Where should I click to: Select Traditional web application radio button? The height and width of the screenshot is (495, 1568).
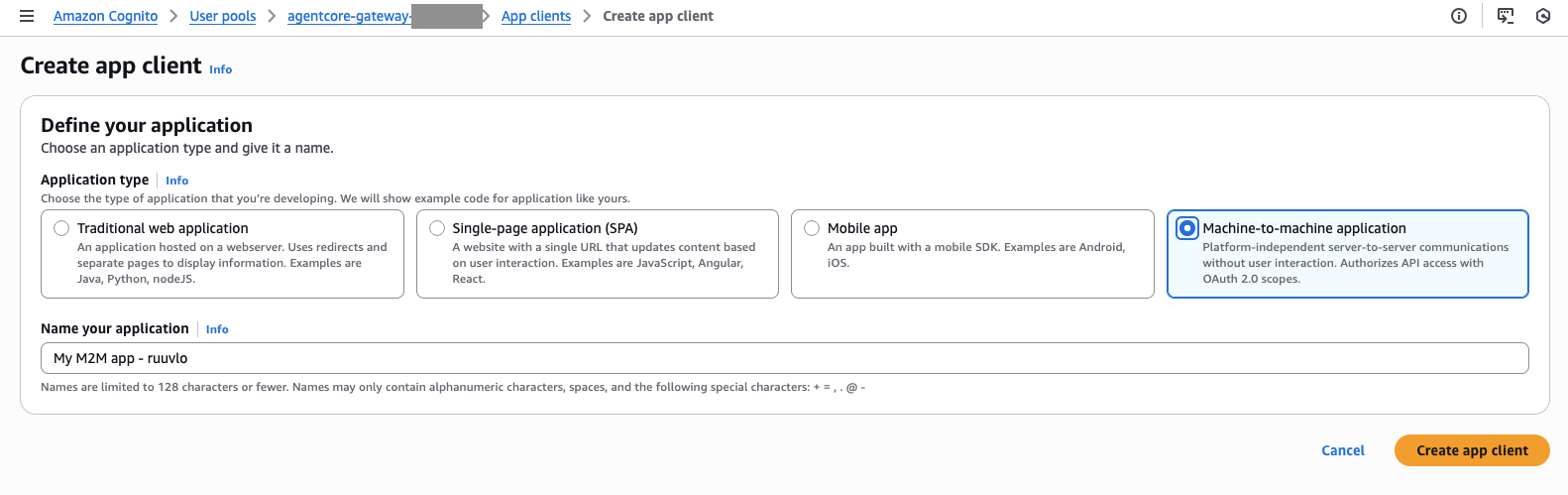point(61,229)
